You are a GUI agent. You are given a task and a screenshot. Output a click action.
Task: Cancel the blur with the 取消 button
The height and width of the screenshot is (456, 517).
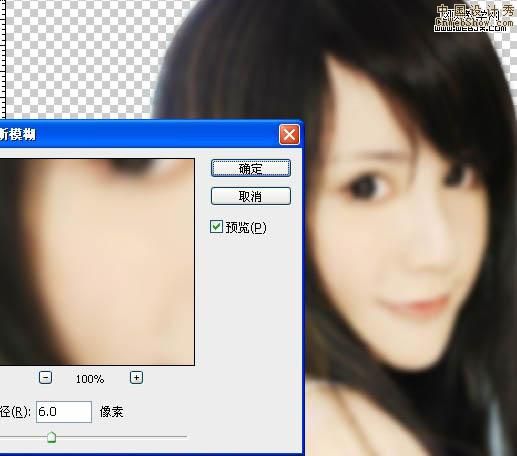251,196
